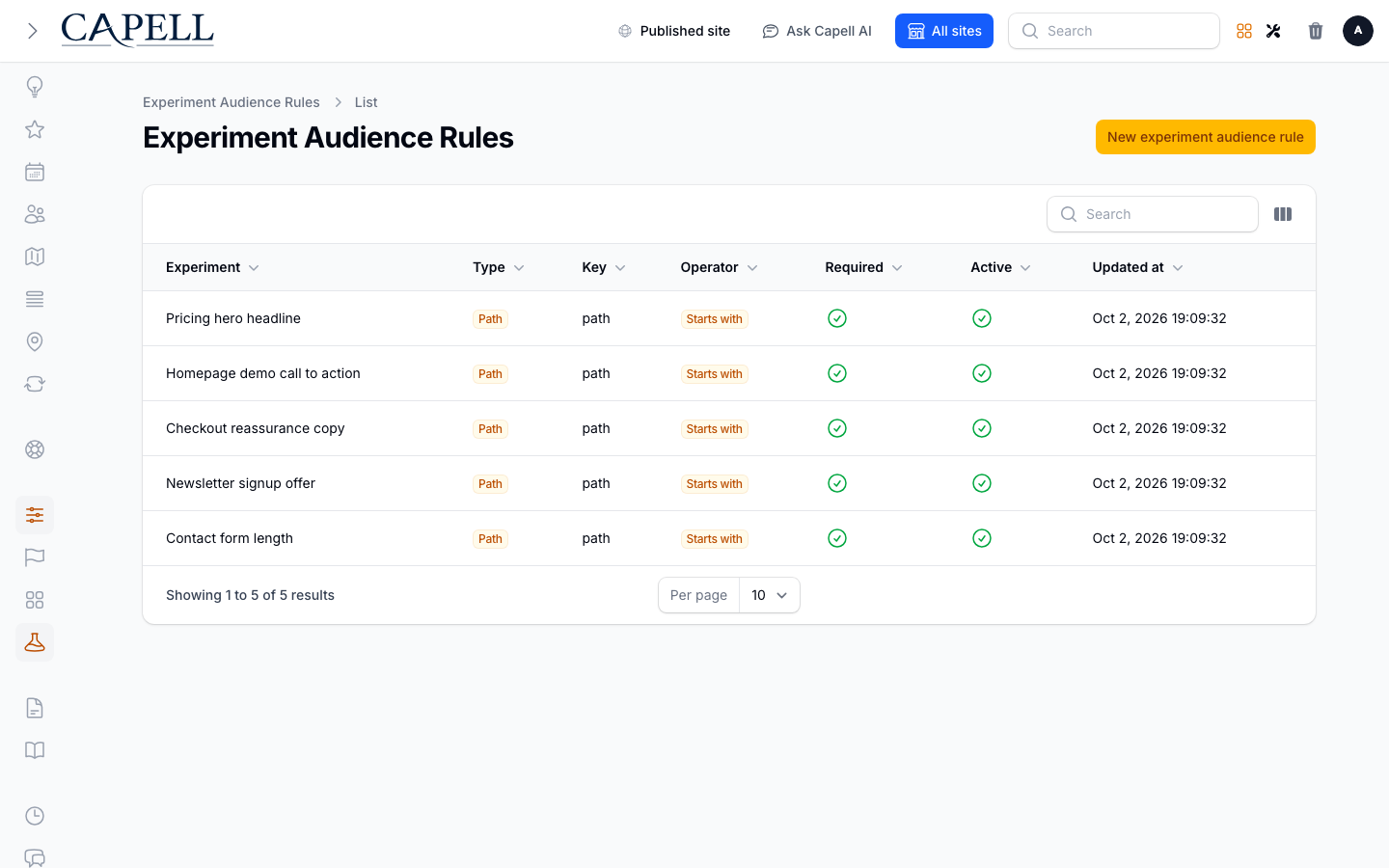Click the lightbulb icon in sidebar

pyautogui.click(x=35, y=87)
